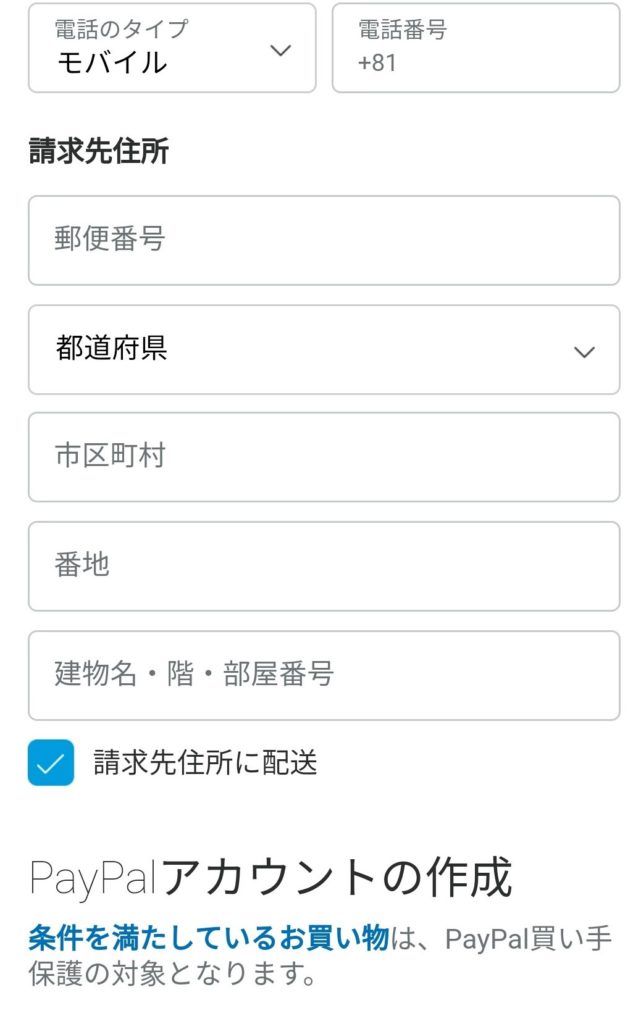This screenshot has height=1024, width=641.
Task: Open the 電話のタイプ dropdown
Action: 171,48
